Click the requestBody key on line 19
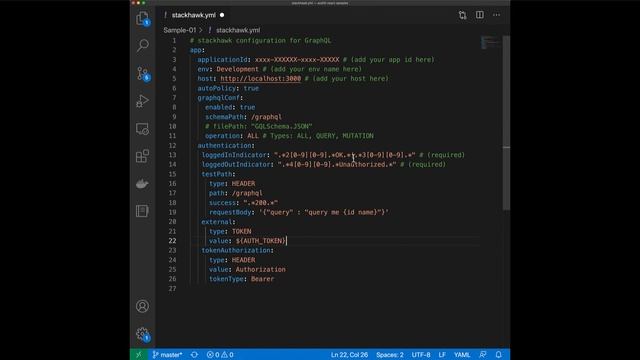This screenshot has height=360, width=640. [230, 212]
